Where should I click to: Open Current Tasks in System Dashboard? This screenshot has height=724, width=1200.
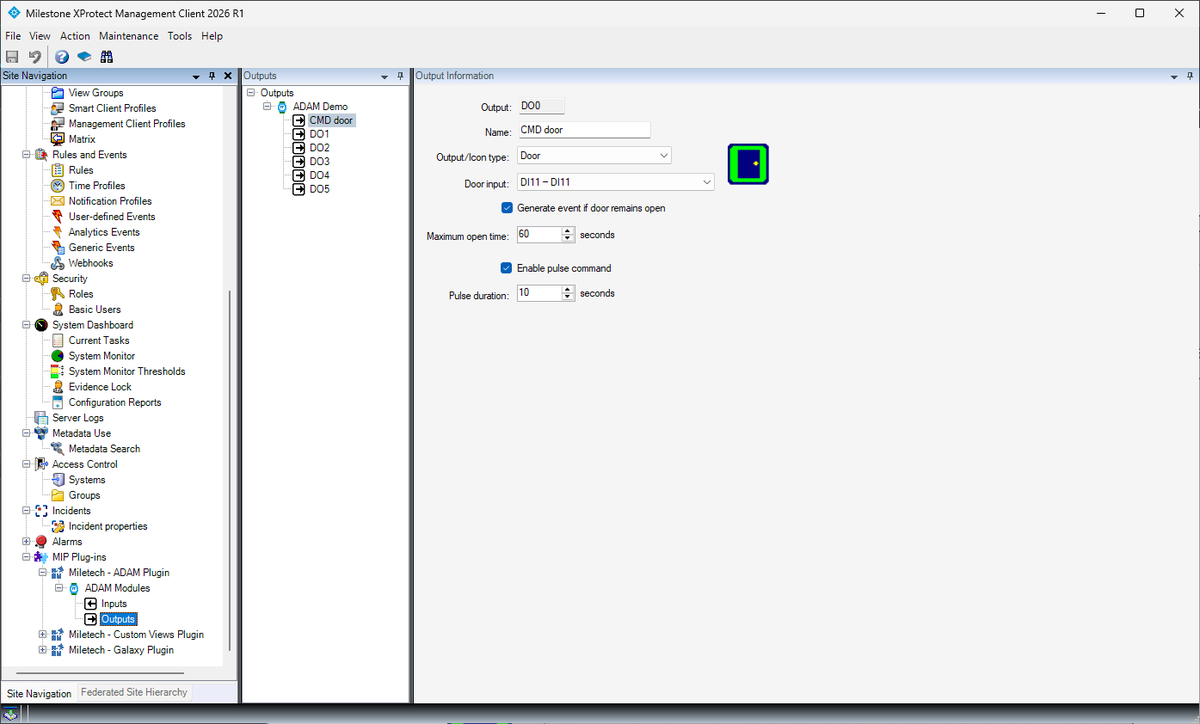99,340
